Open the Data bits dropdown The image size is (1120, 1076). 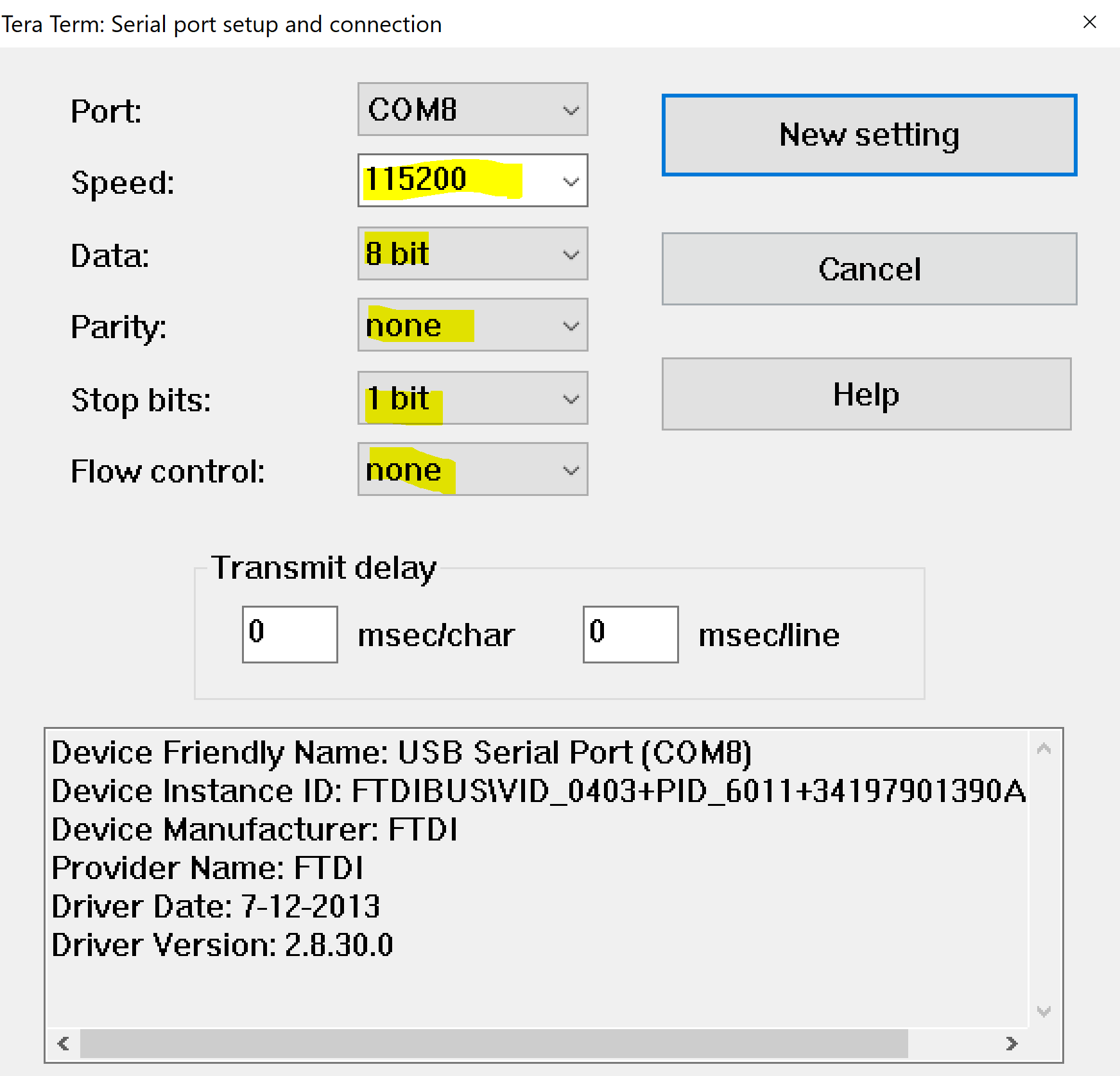coord(472,253)
